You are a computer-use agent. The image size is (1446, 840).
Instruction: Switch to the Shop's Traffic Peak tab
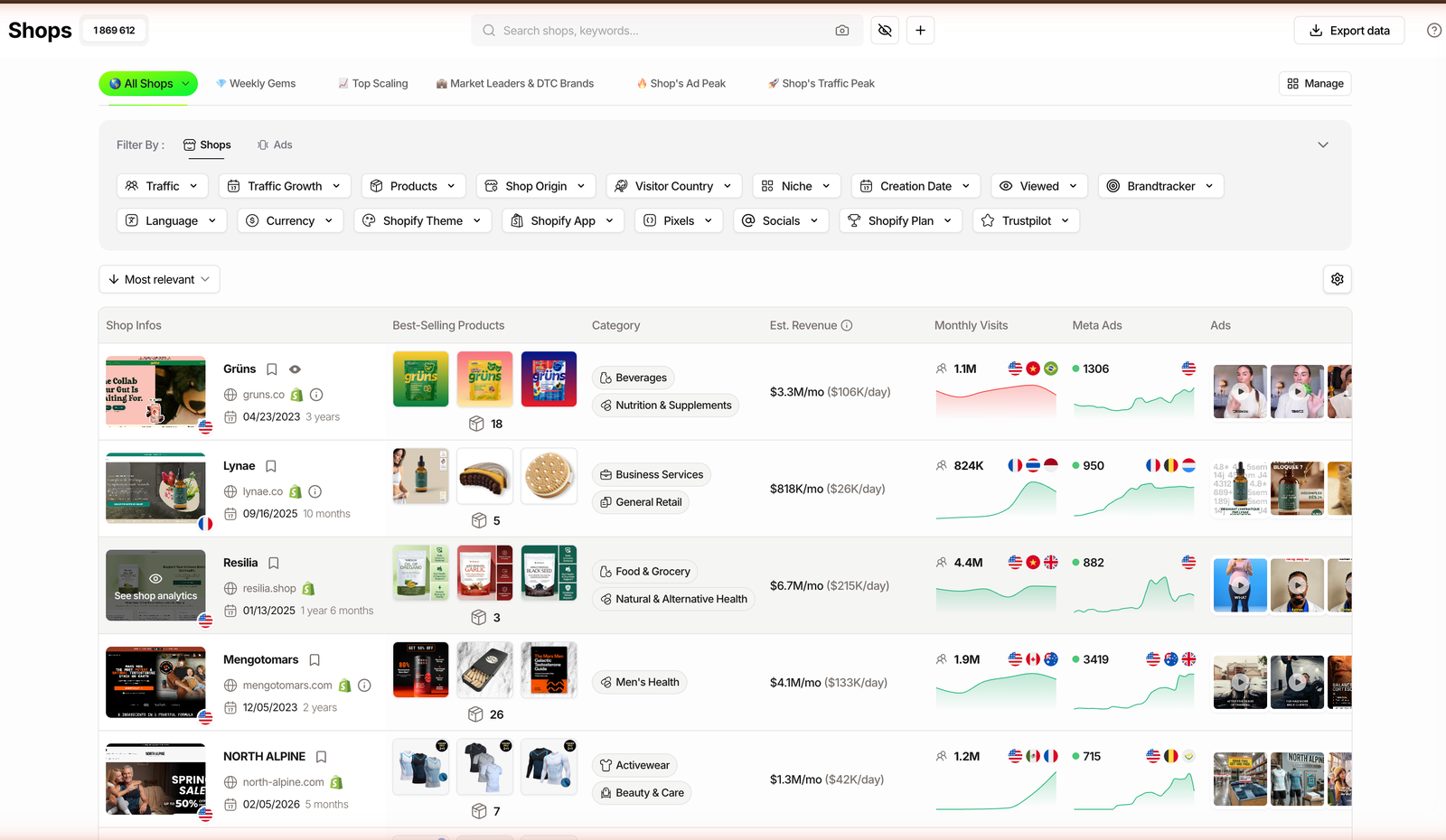click(822, 83)
